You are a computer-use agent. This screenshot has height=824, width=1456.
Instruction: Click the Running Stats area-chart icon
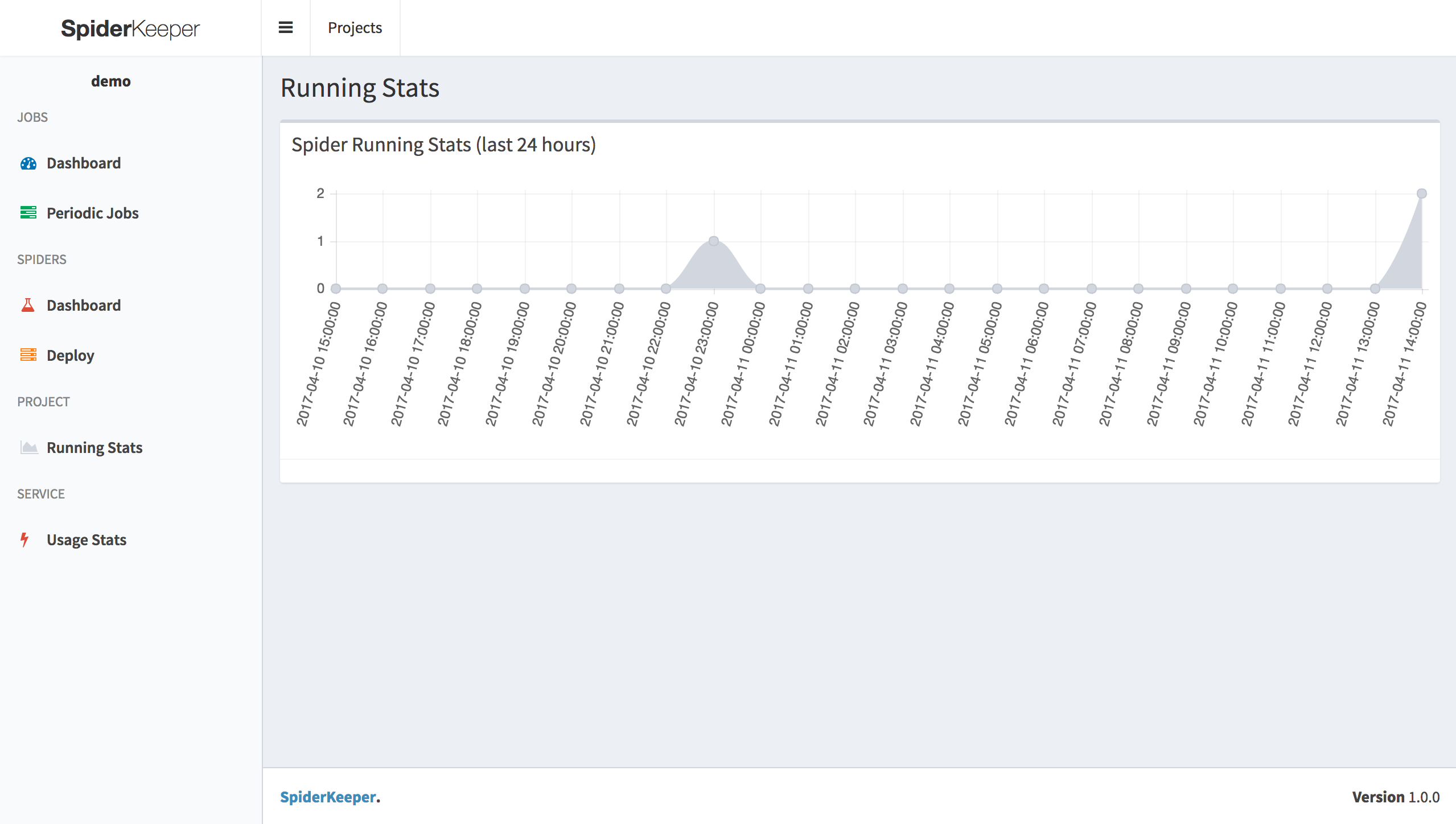(29, 447)
